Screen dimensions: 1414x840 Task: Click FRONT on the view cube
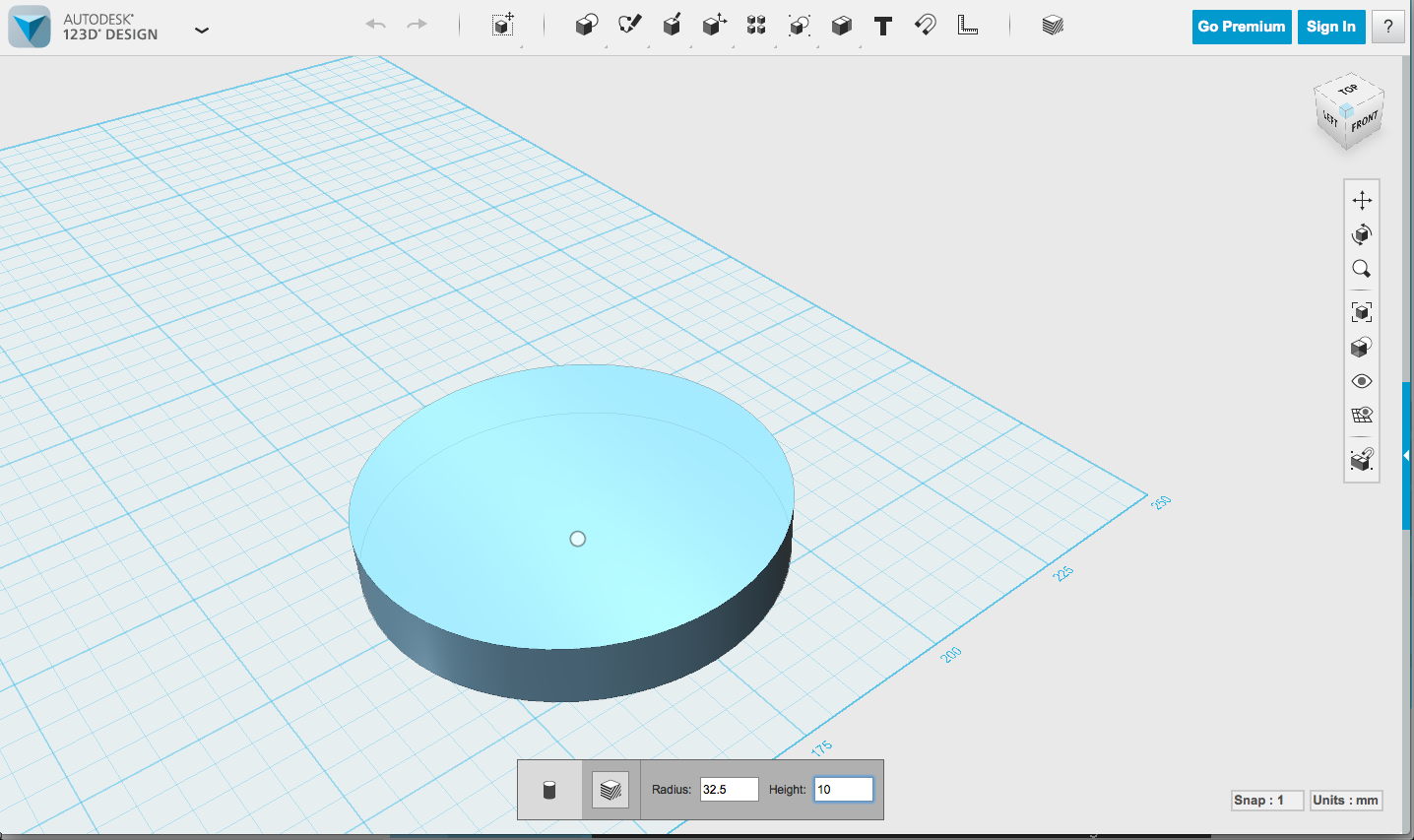coord(1364,122)
